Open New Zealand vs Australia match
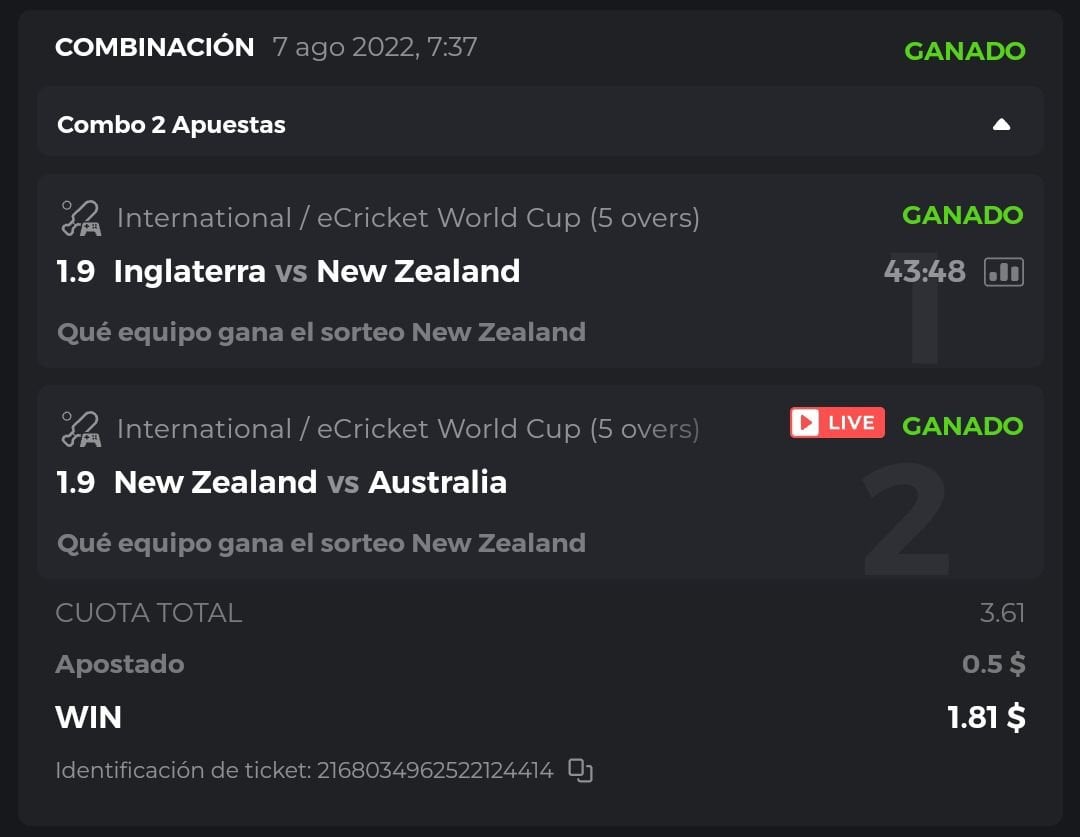Screen dimensions: 1080x837 (310, 482)
